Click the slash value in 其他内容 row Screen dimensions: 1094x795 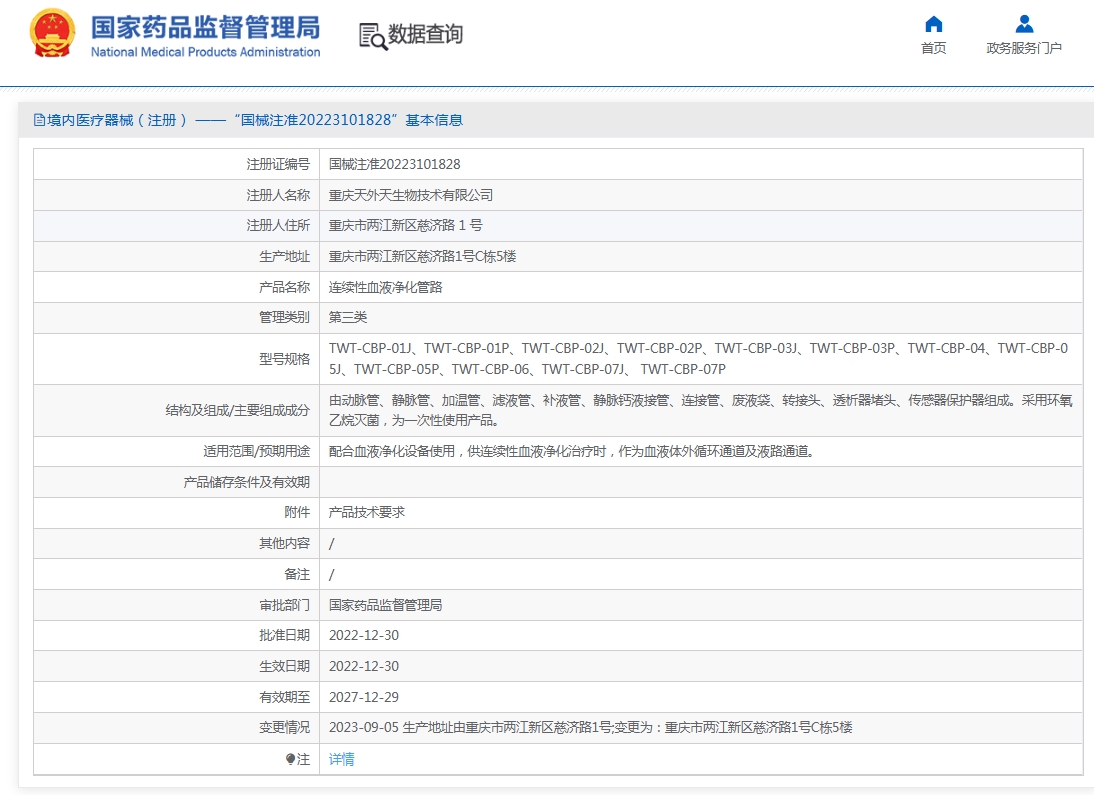[331, 543]
